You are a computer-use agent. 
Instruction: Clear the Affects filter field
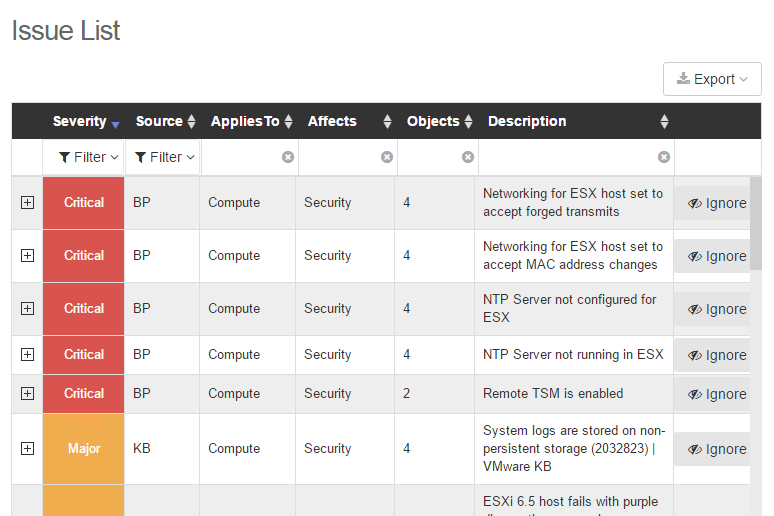click(387, 157)
